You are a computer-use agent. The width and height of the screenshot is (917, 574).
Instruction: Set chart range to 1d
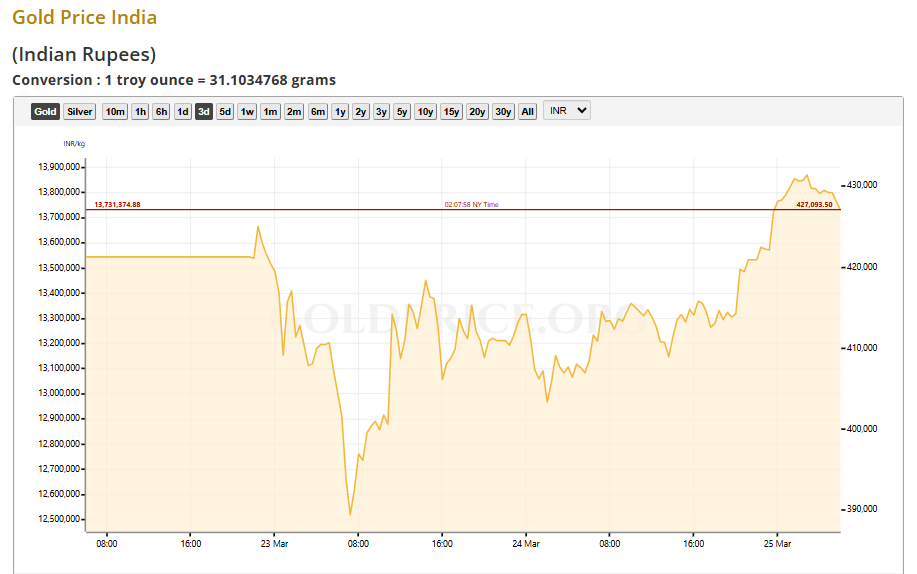(x=183, y=111)
